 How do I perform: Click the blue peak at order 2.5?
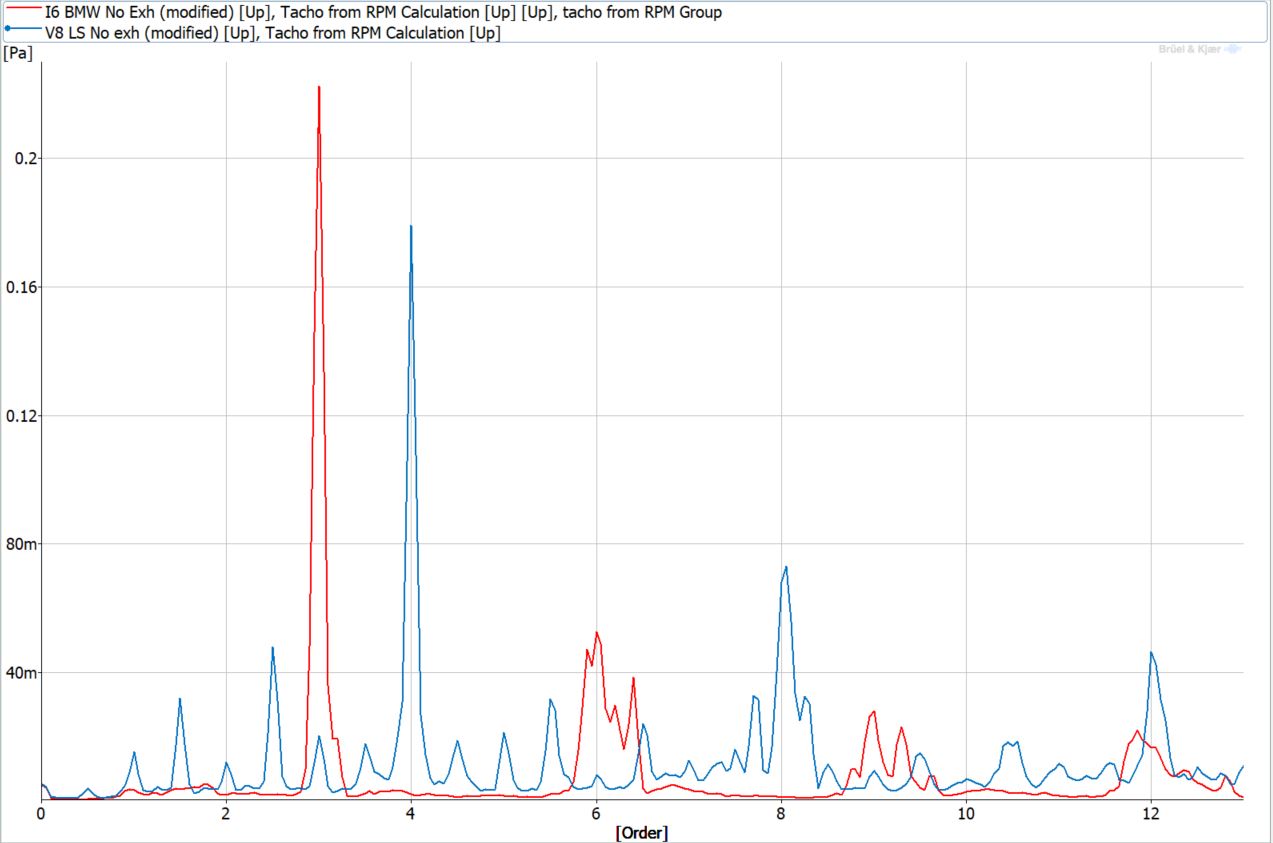tap(272, 648)
